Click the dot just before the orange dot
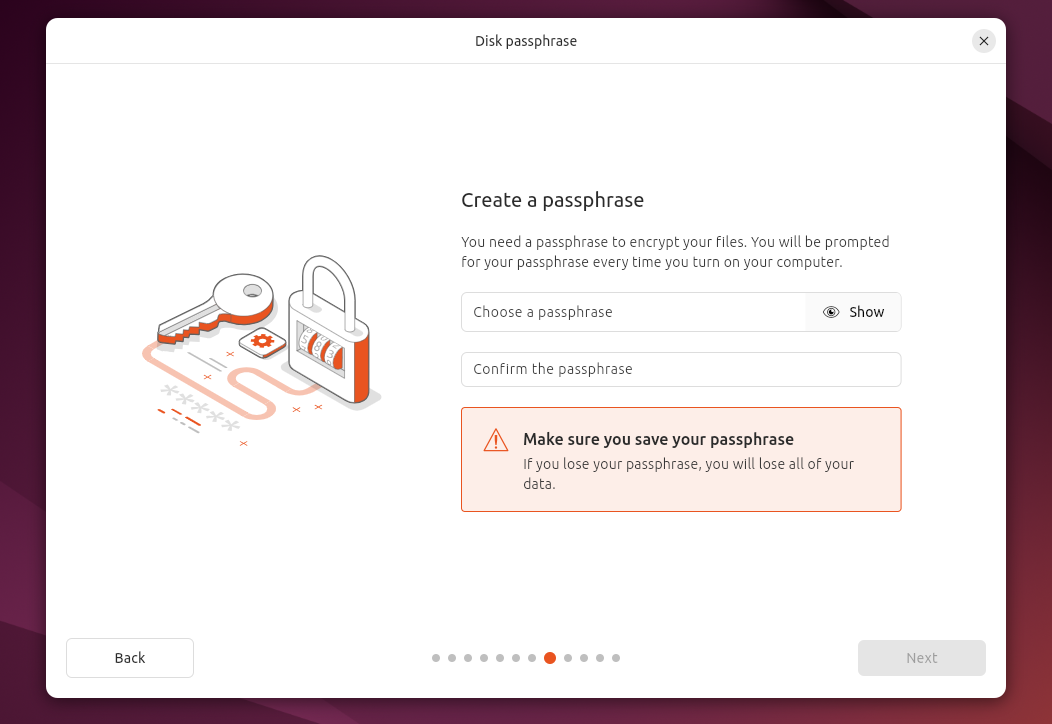 pos(532,658)
